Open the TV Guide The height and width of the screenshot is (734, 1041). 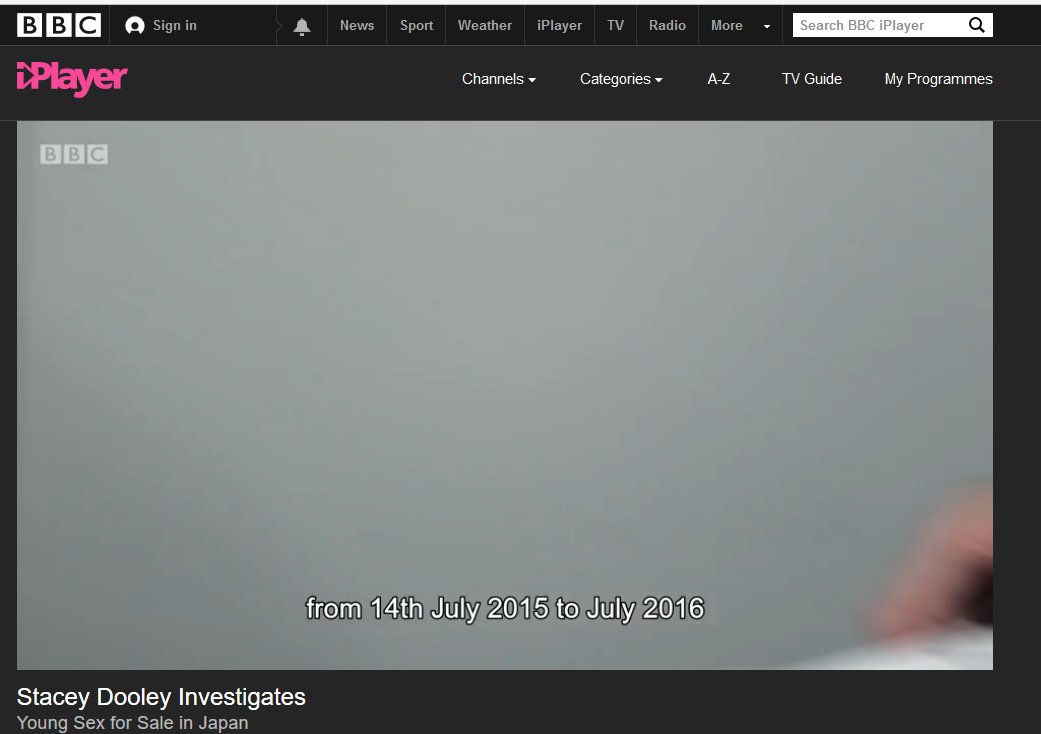click(811, 79)
